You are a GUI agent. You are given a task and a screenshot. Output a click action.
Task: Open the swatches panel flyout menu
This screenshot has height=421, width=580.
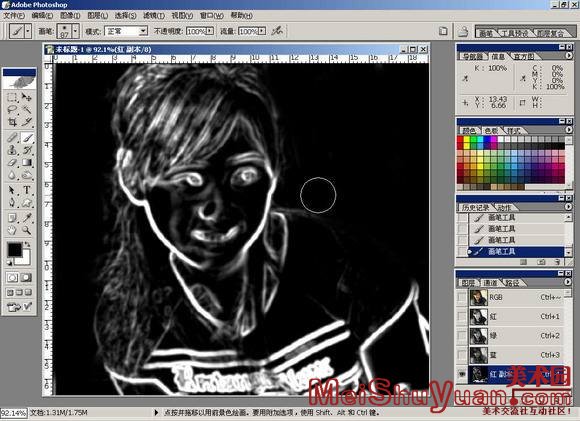569,130
